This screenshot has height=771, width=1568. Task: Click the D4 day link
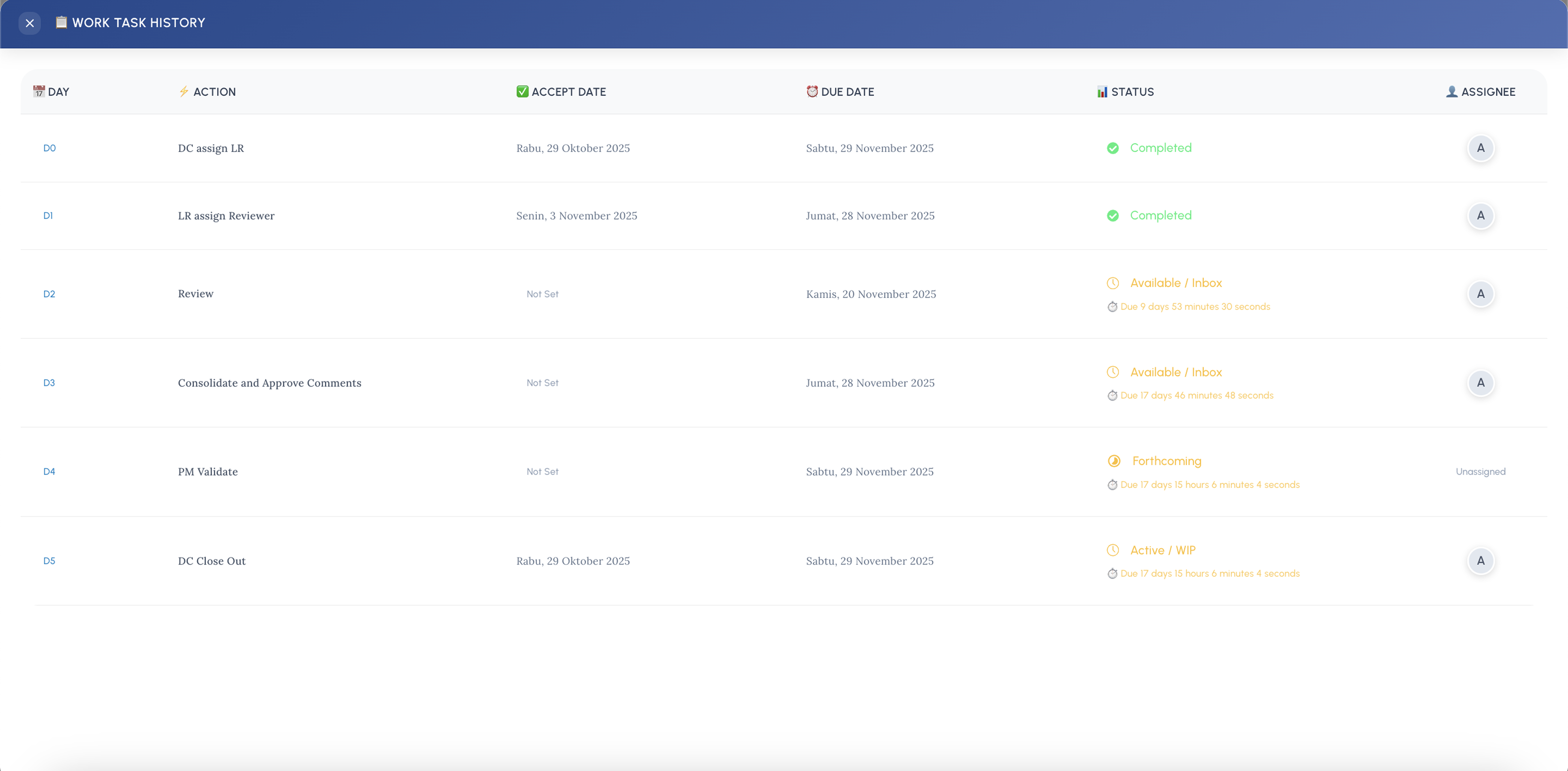pyautogui.click(x=49, y=472)
